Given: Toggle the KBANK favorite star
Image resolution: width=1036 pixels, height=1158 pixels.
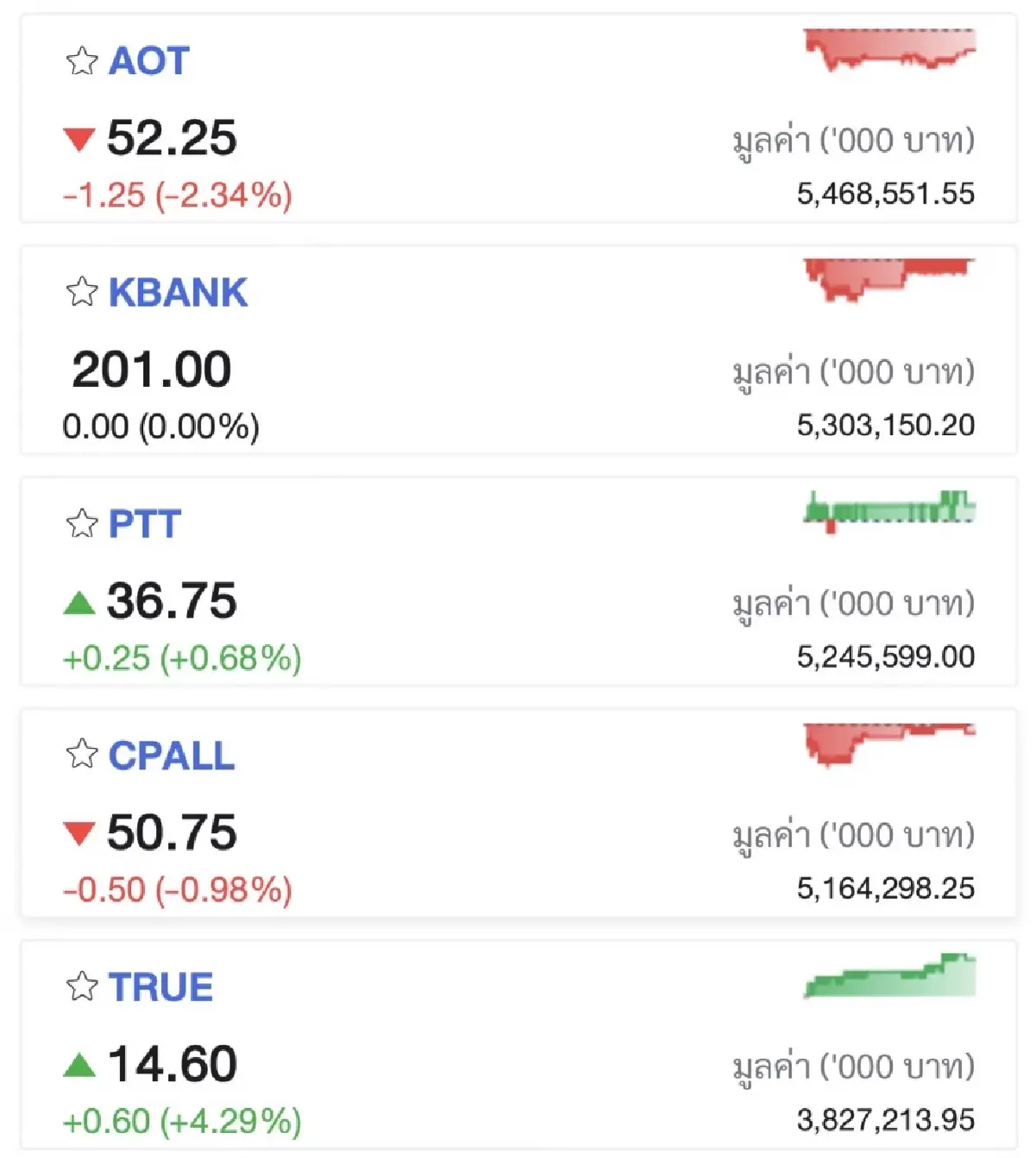Looking at the screenshot, I should pyautogui.click(x=82, y=293).
